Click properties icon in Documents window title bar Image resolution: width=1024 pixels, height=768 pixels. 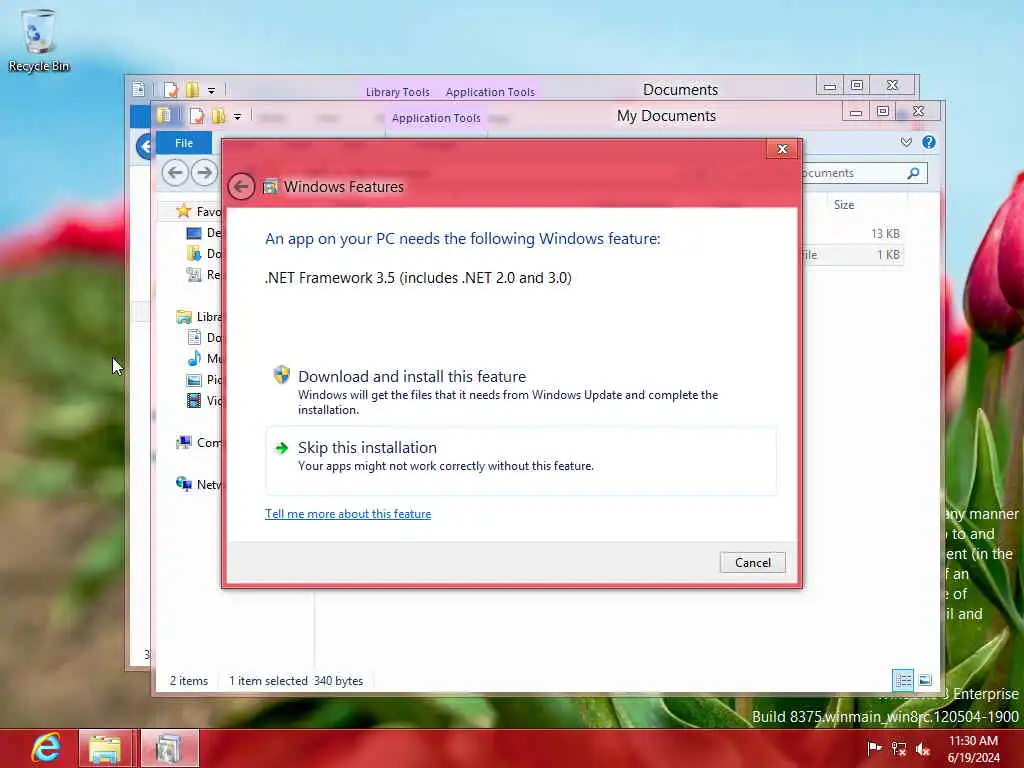point(170,90)
